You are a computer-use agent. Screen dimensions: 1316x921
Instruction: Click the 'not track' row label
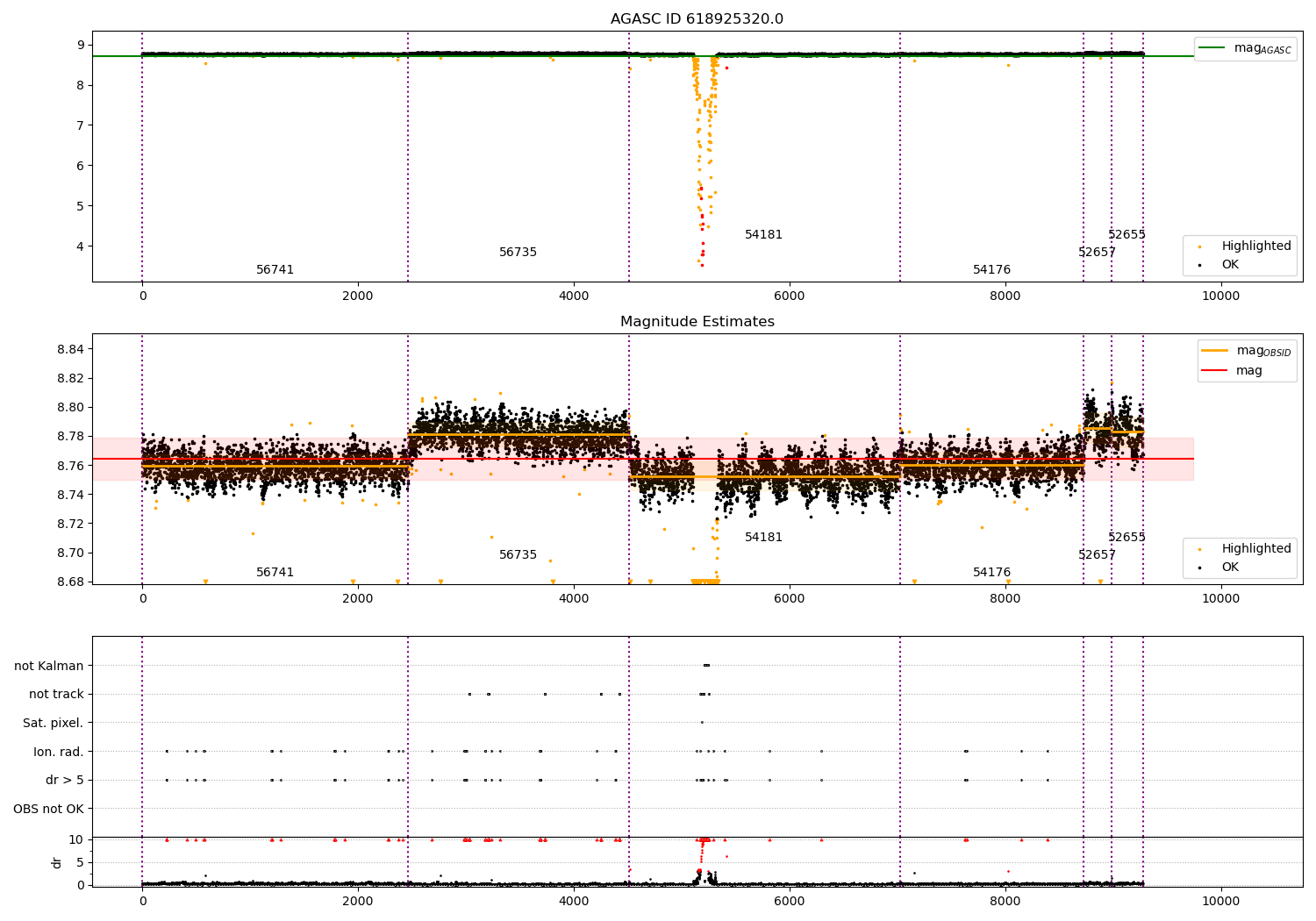[56, 695]
